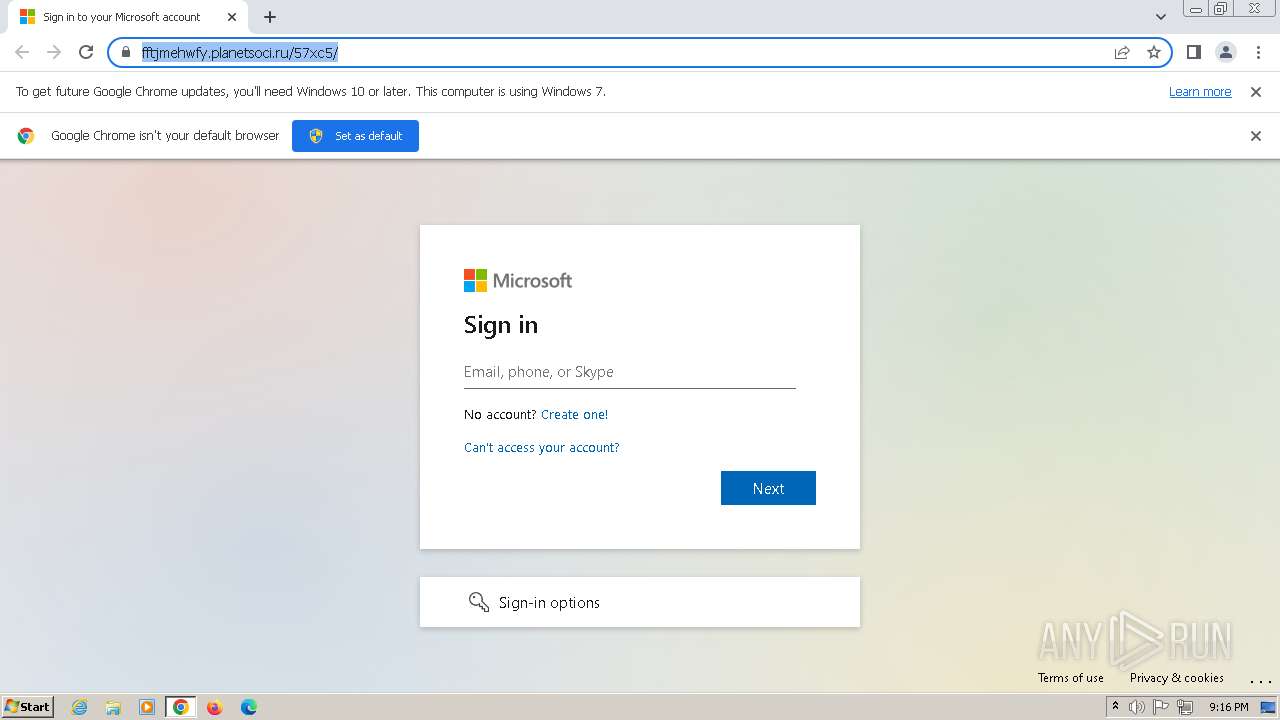Open the Action Center flag icon
The image size is (1280, 720).
point(1161,707)
